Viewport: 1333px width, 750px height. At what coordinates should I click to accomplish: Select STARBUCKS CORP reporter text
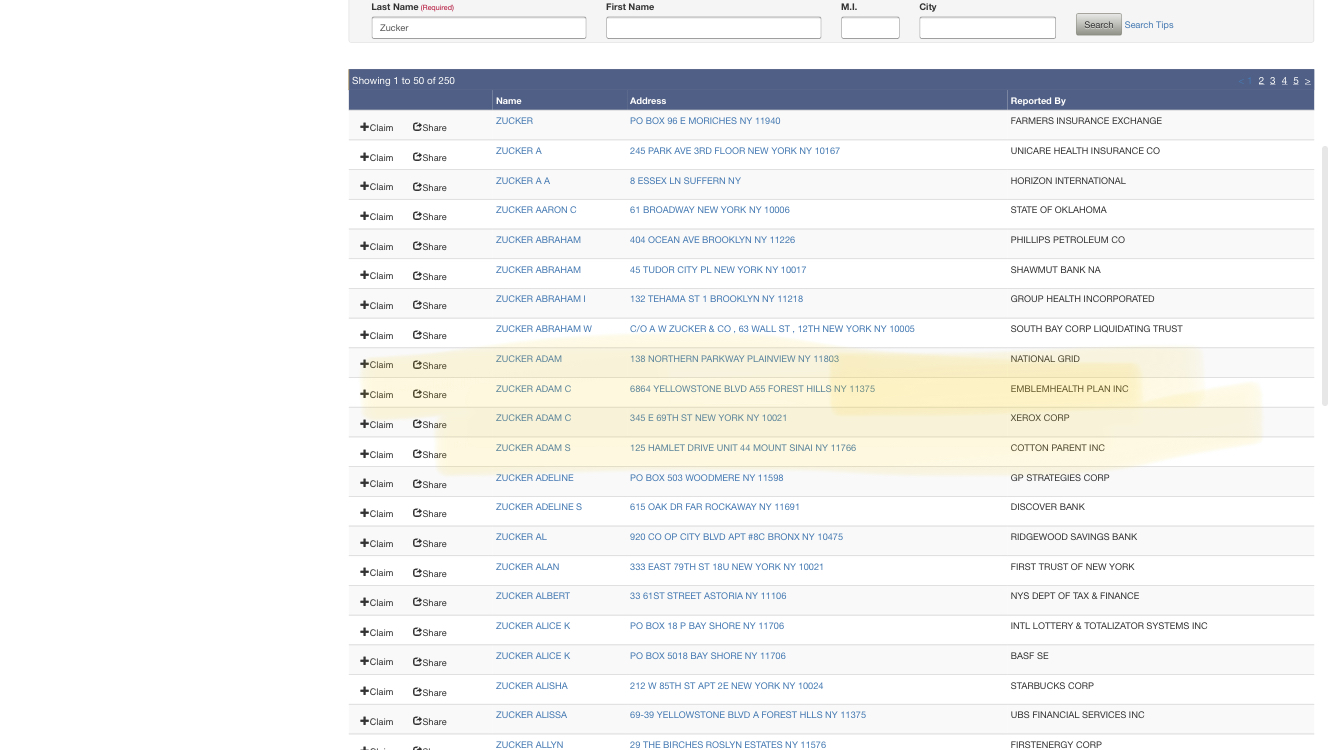tap(1052, 686)
